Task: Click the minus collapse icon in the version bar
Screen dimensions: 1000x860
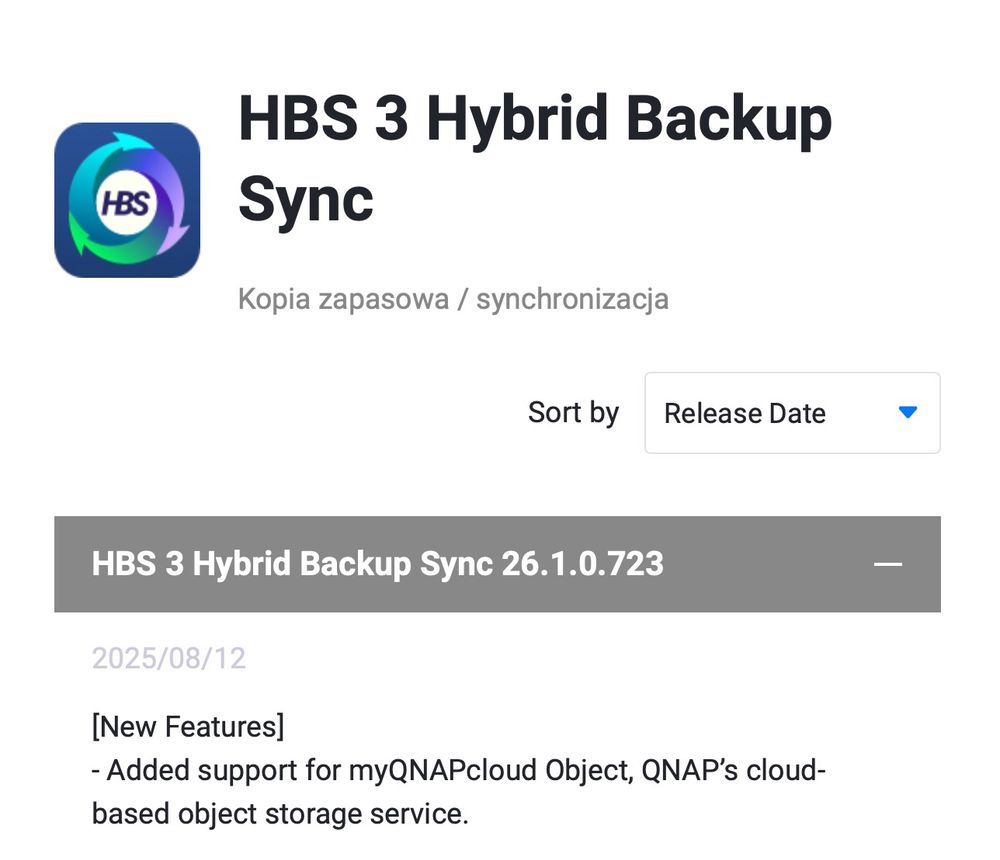Action: 887,564
